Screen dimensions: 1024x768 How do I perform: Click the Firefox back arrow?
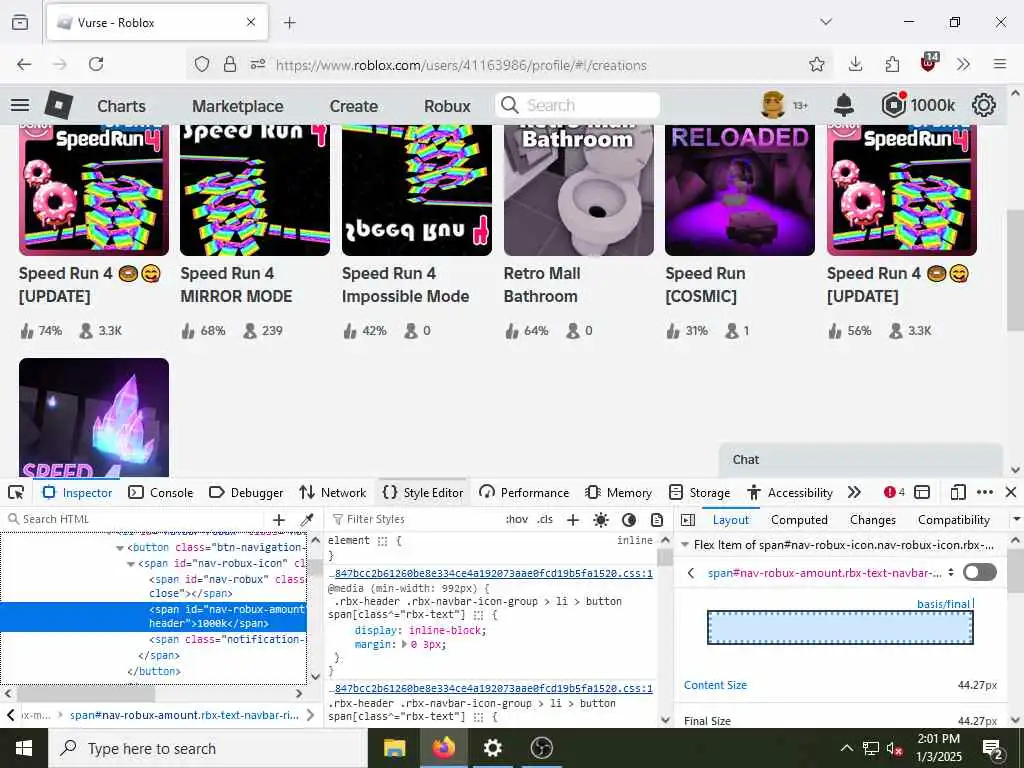coord(24,64)
